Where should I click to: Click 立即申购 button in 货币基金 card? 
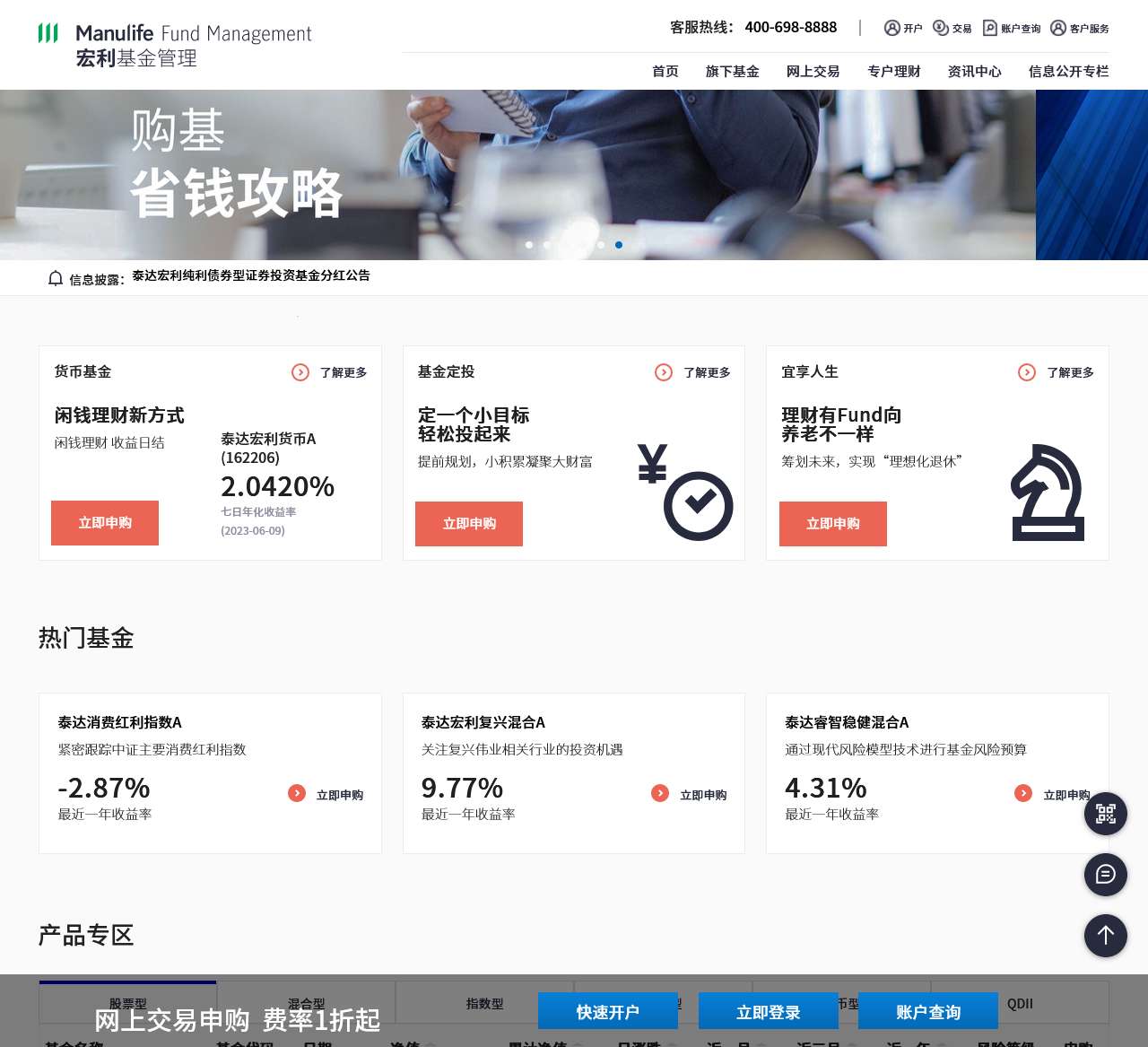click(105, 523)
